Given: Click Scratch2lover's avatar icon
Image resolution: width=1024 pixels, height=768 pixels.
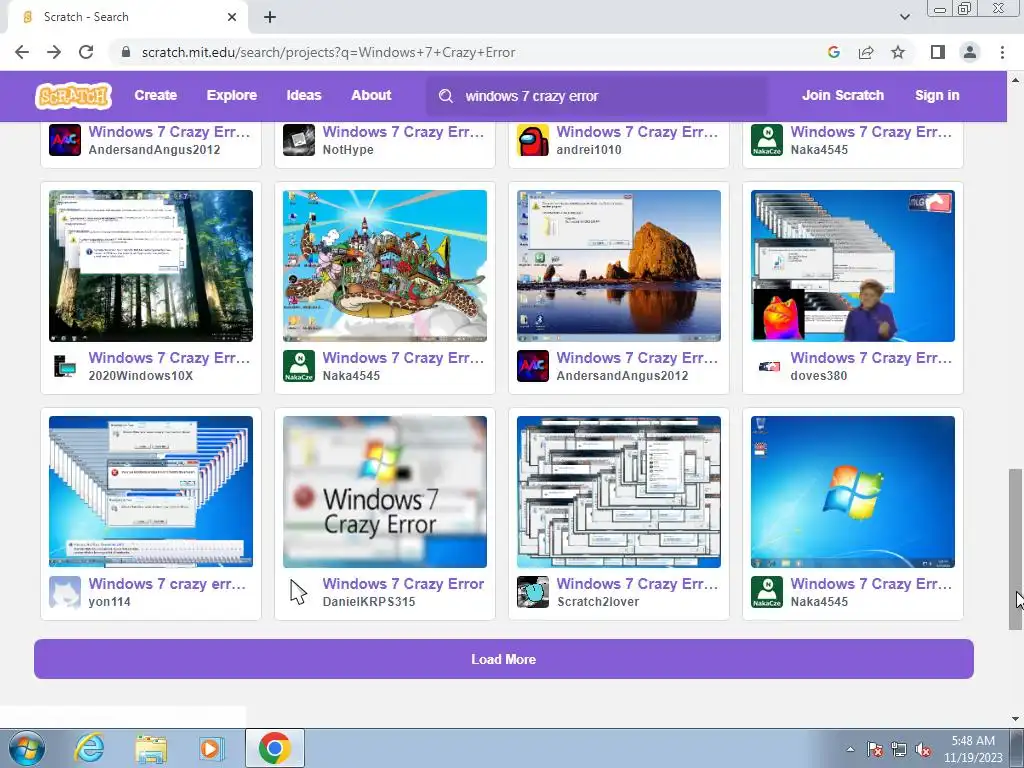Looking at the screenshot, I should pyautogui.click(x=533, y=592).
